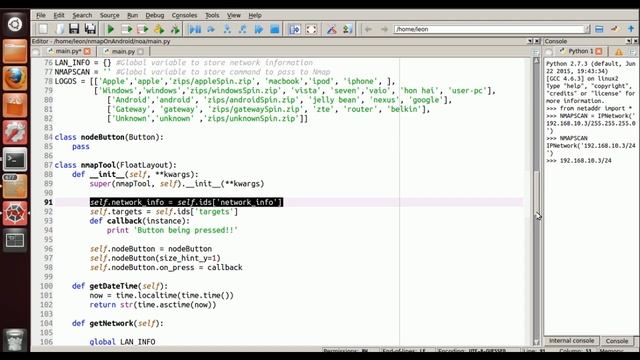The image size is (640, 360).
Task: Open the Source menu
Action: coord(109,15)
